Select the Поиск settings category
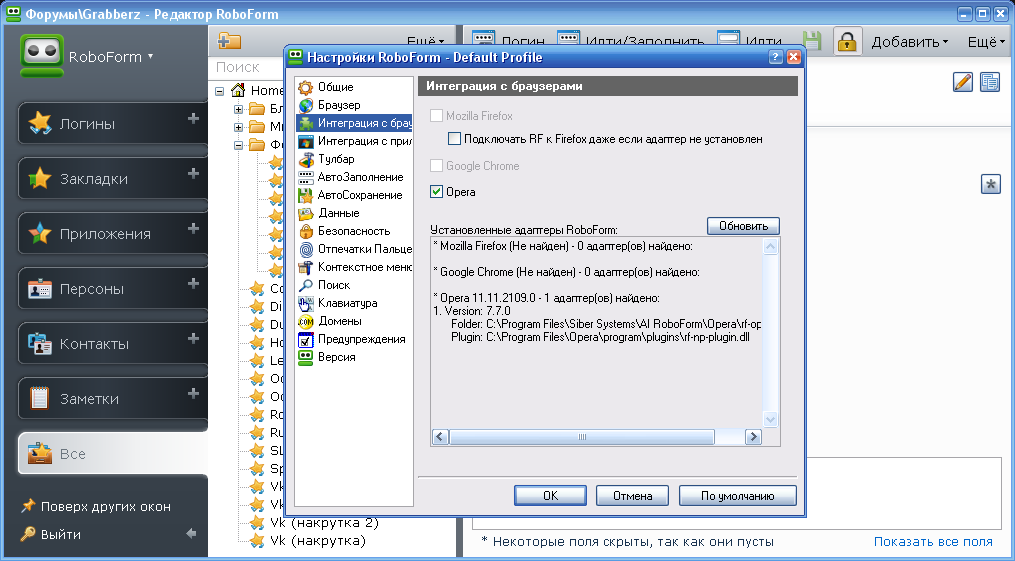 [324, 285]
